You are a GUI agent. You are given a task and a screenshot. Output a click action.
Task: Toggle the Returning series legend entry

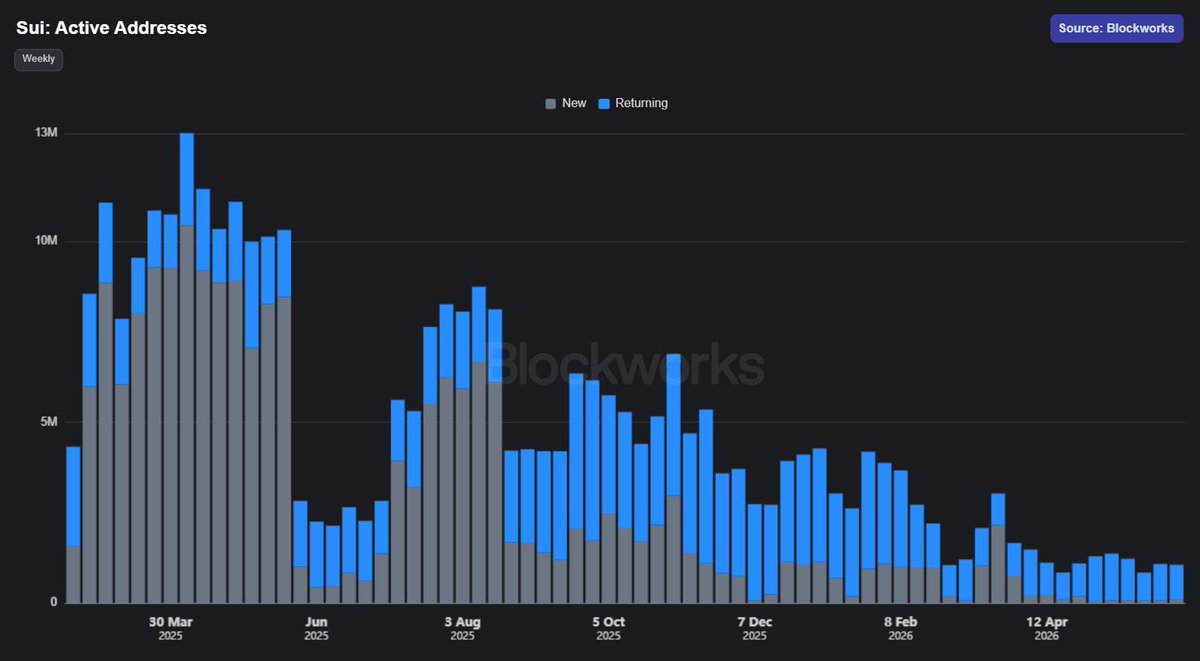point(633,103)
